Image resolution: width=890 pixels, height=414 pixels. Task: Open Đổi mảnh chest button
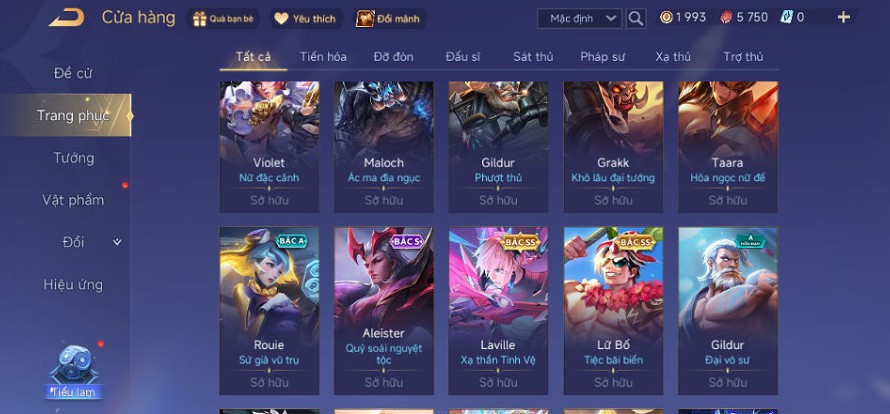tap(389, 19)
